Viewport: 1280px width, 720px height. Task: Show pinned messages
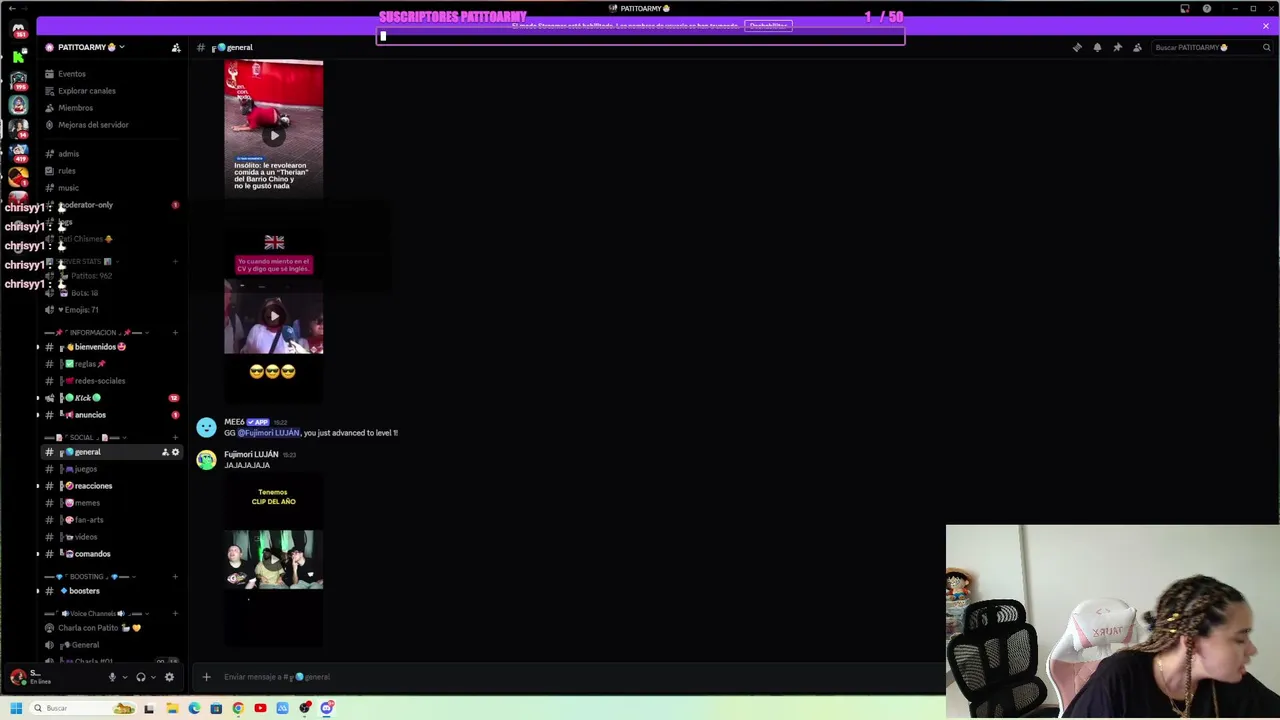point(1117,47)
